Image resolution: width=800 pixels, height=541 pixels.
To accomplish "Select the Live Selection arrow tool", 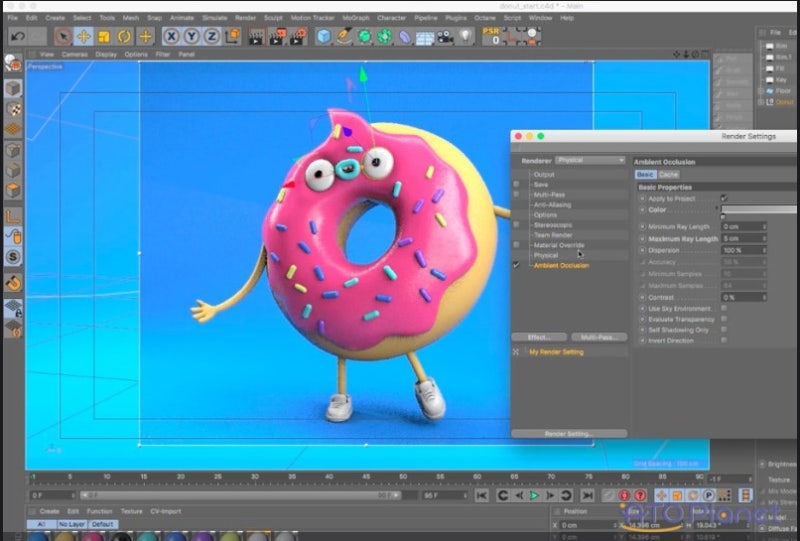I will click(x=63, y=36).
